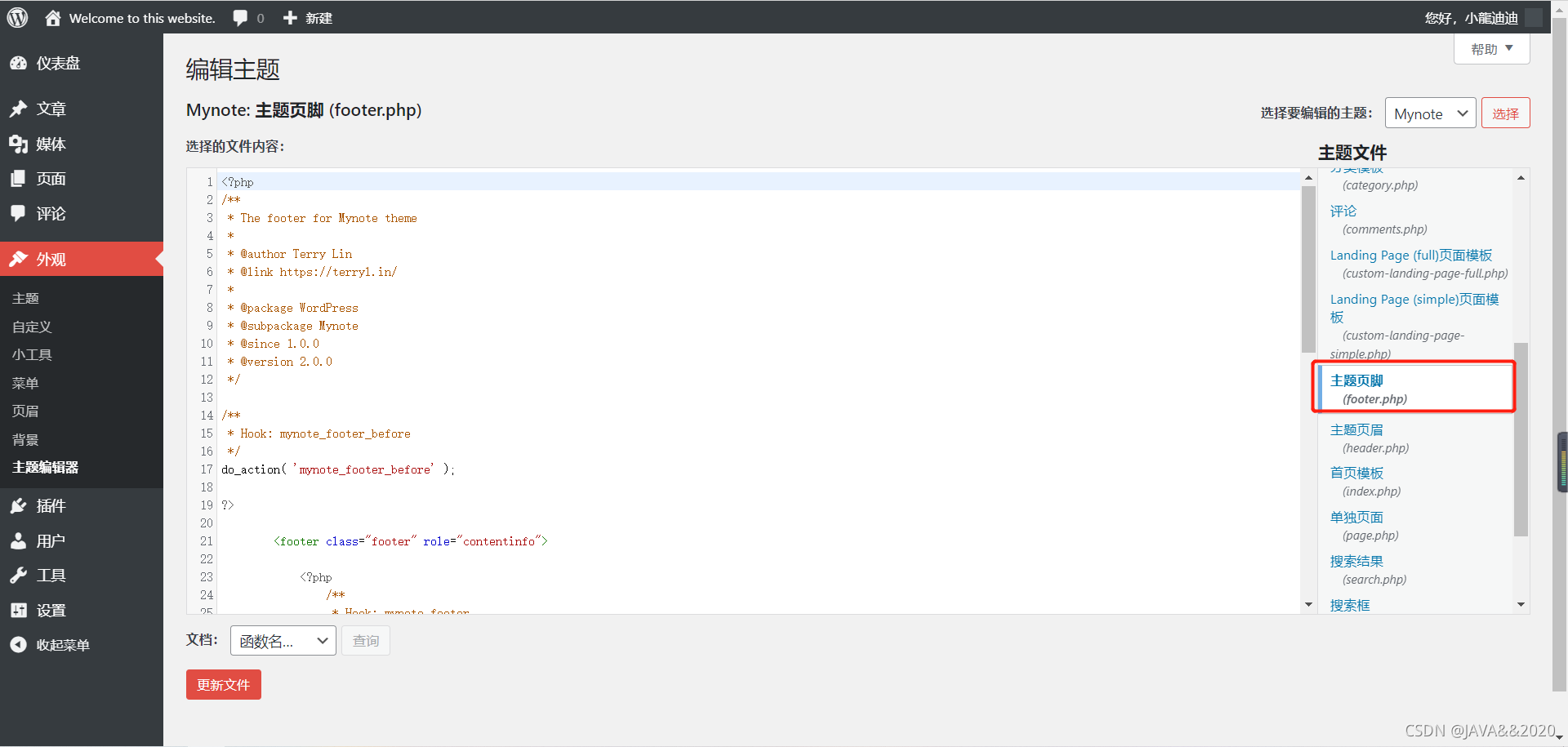Viewport: 1568px width, 747px height.
Task: Click the Pages icon in sidebar
Action: (18, 179)
